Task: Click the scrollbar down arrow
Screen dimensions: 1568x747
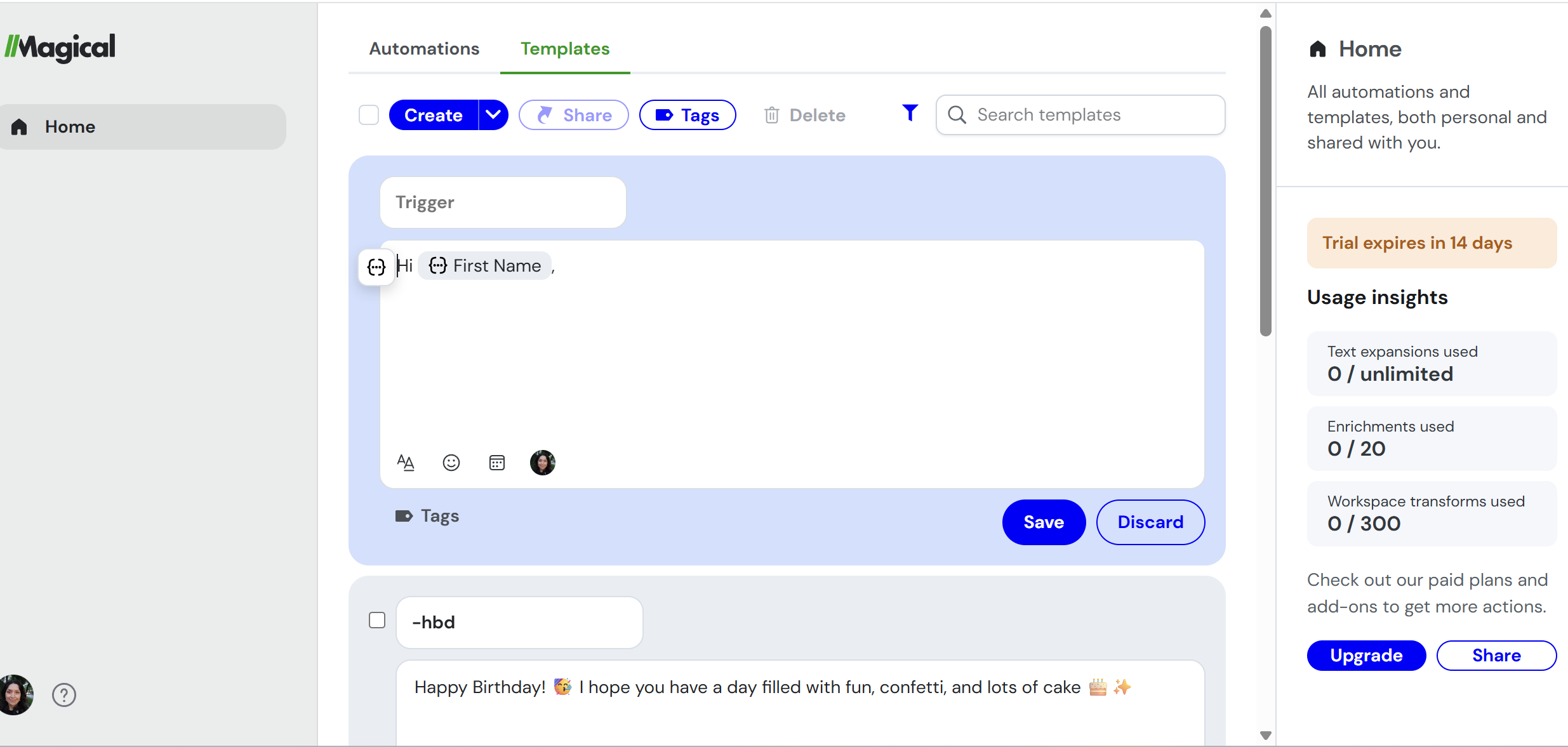Action: 1266,736
